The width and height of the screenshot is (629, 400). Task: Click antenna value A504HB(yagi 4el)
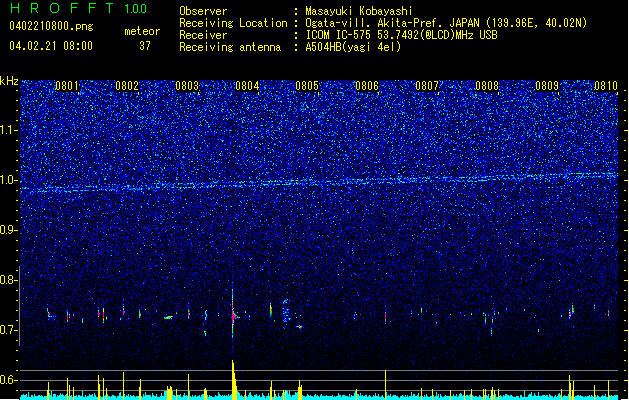[x=353, y=47]
